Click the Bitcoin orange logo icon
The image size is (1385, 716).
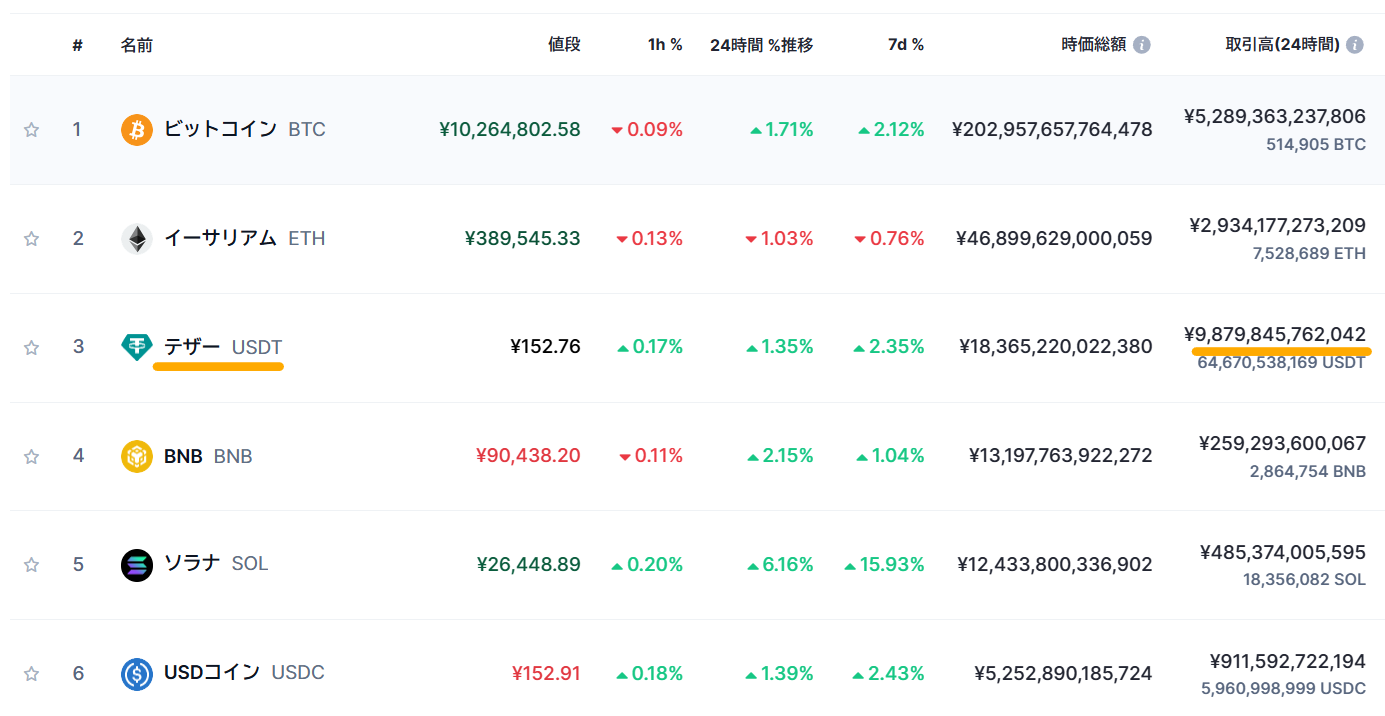click(137, 130)
